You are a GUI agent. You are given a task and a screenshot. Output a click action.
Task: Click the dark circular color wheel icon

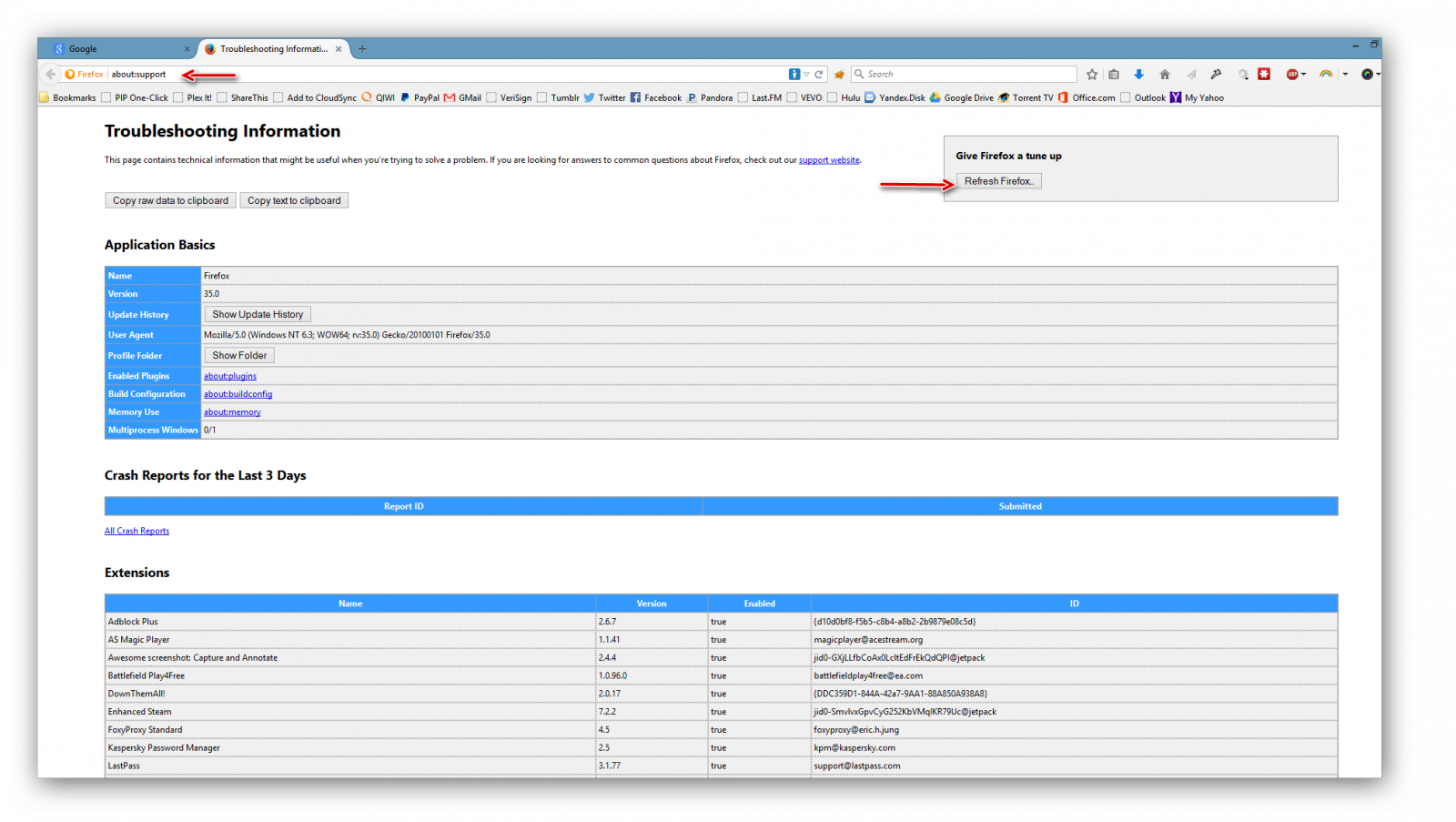(1367, 75)
